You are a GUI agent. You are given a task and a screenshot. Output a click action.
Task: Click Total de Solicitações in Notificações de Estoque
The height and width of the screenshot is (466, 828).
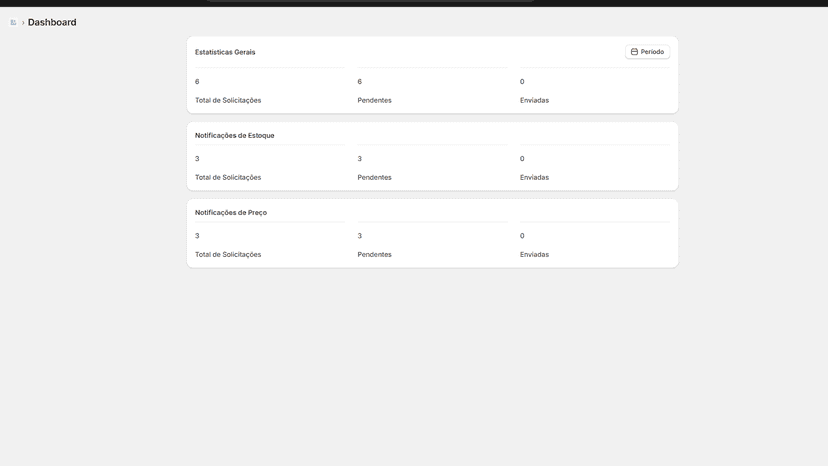coord(228,178)
